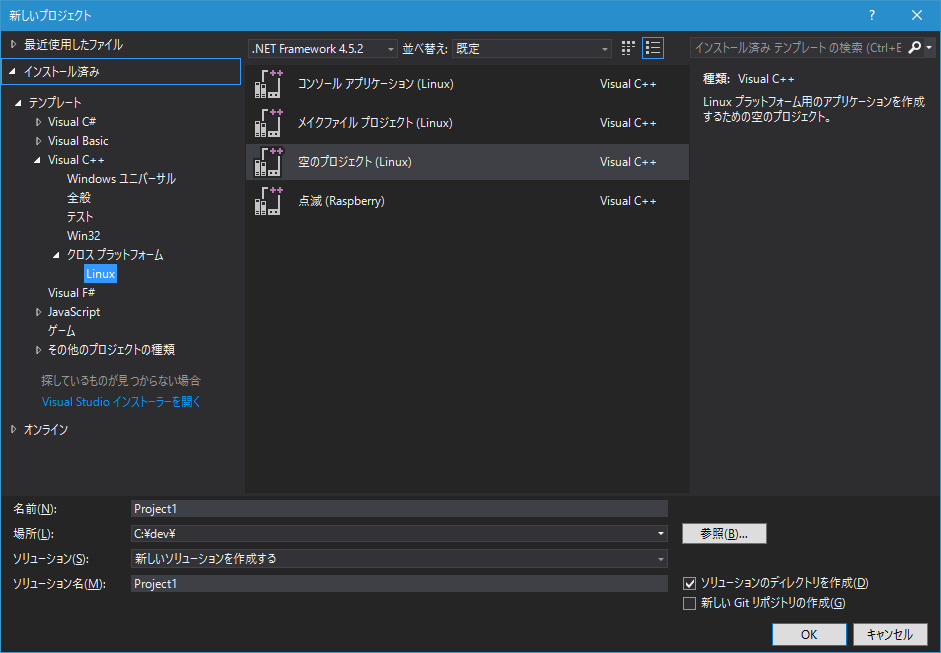The width and height of the screenshot is (941, 653).
Task: Choose 点滅 (Raspberry) template
Action: 467,201
